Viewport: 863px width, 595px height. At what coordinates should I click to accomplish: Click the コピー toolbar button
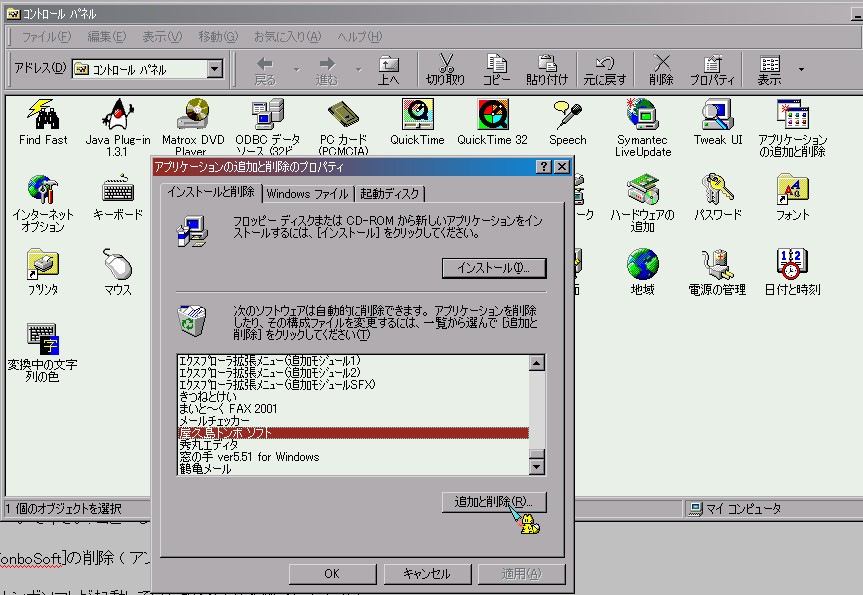coord(496,69)
